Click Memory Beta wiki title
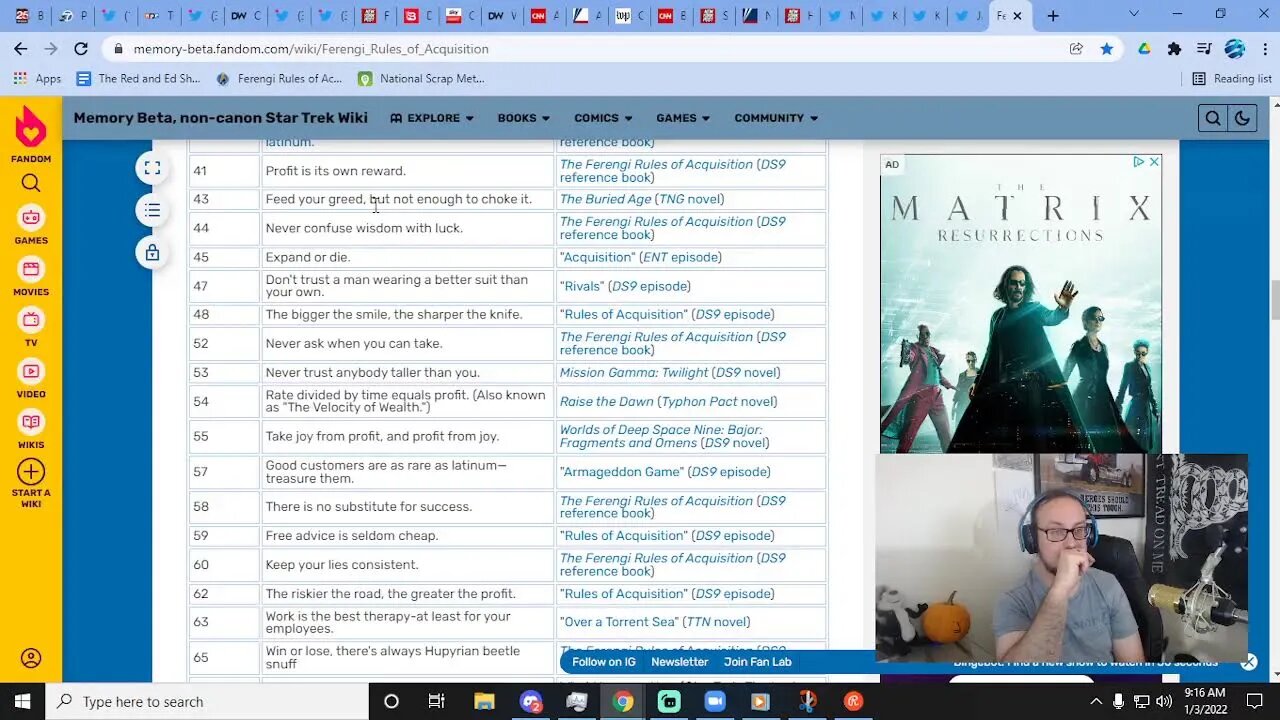This screenshot has height=720, width=1280. point(220,118)
